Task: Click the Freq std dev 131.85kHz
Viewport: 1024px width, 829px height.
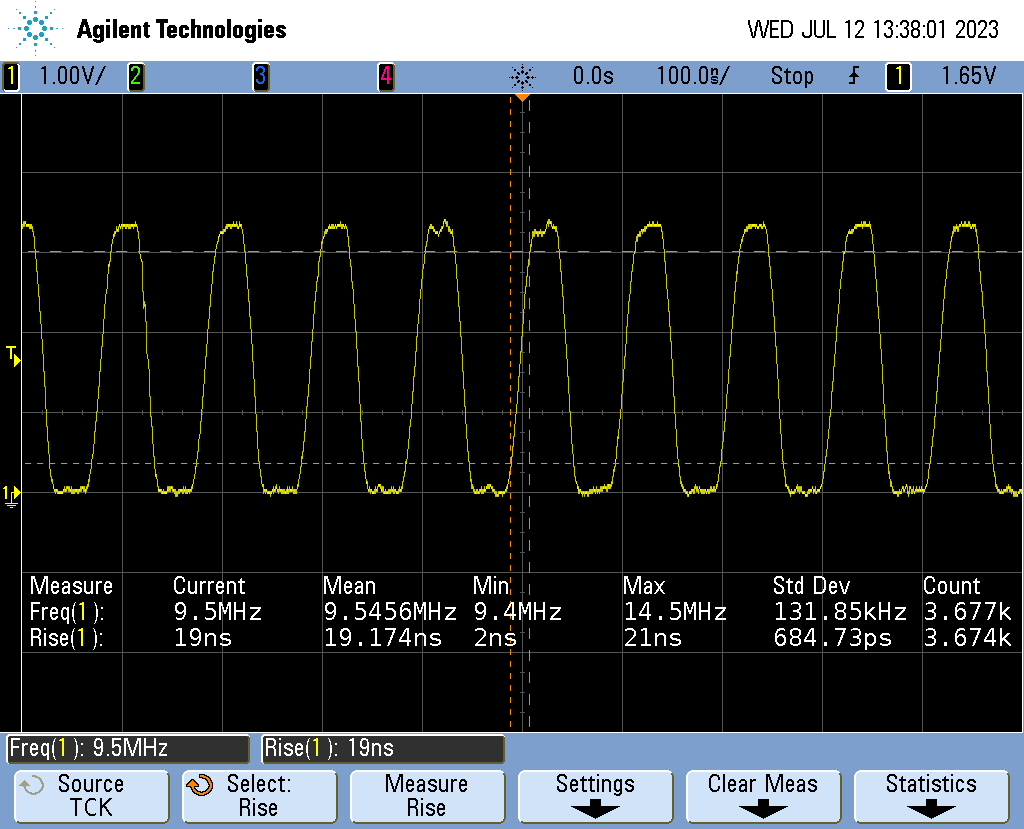Action: click(x=840, y=612)
